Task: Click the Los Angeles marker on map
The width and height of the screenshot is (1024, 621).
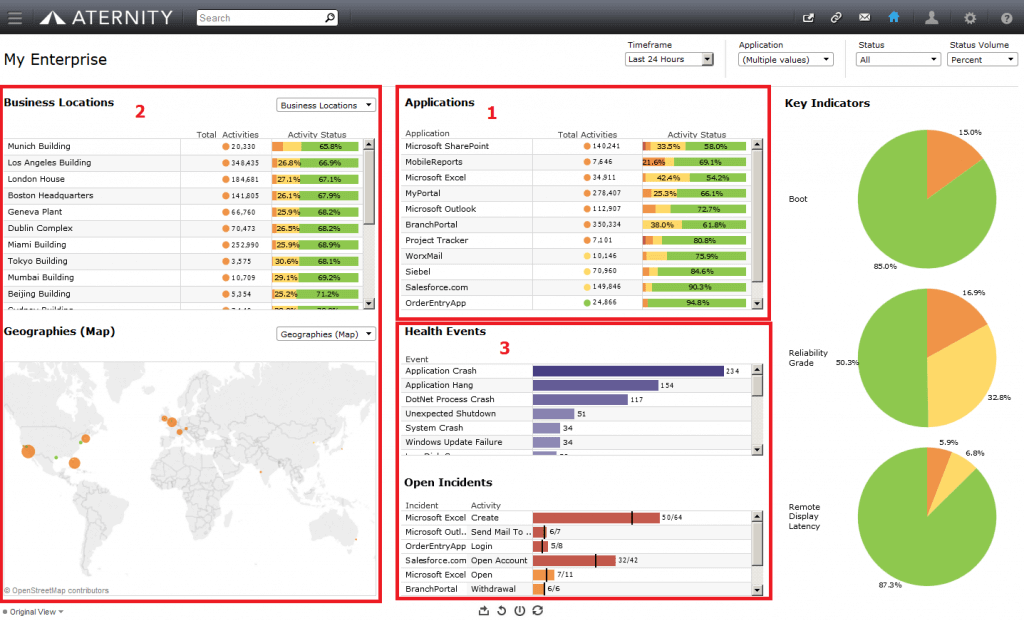Action: click(x=28, y=451)
